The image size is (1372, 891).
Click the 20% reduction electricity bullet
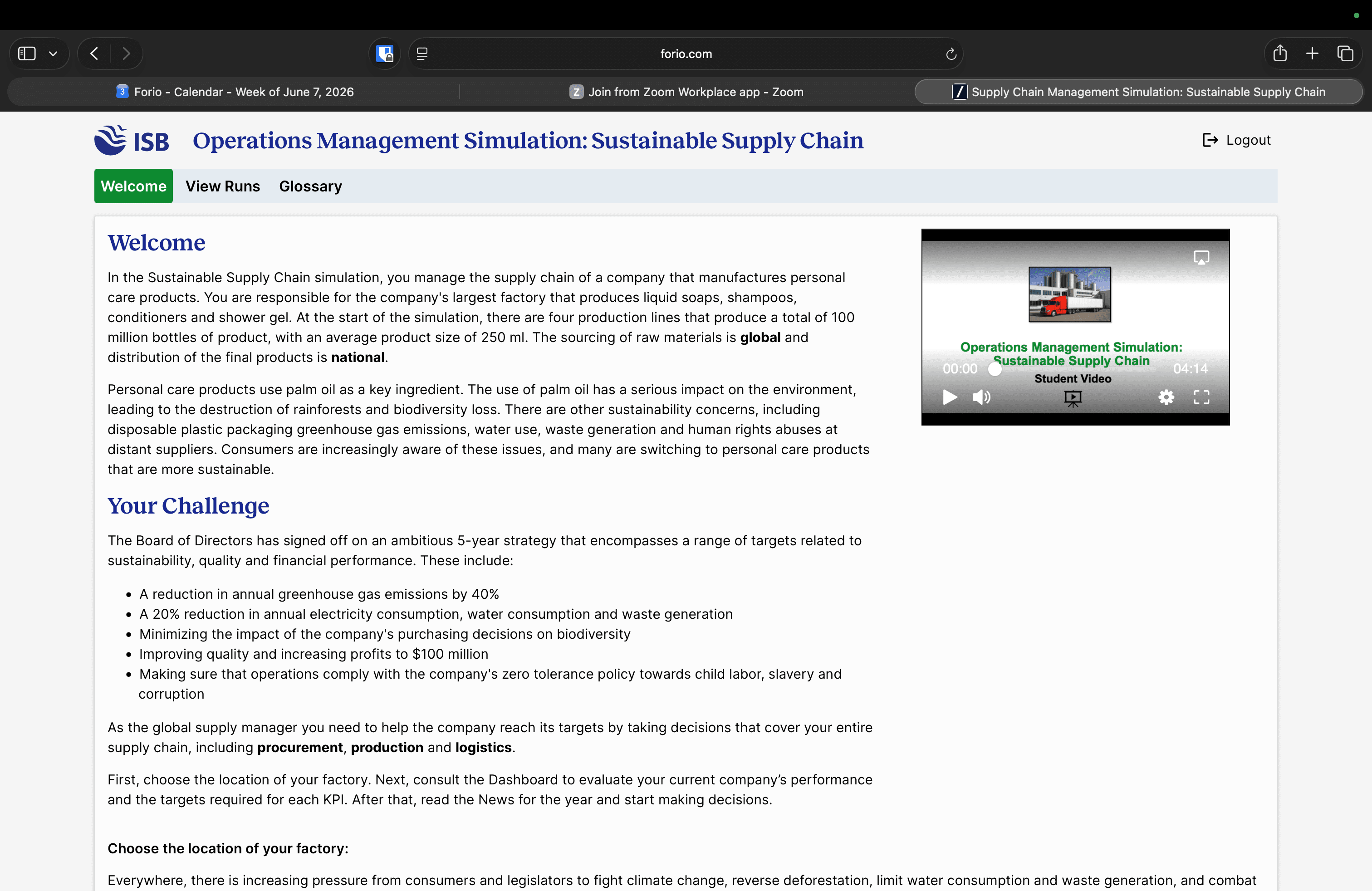(436, 614)
